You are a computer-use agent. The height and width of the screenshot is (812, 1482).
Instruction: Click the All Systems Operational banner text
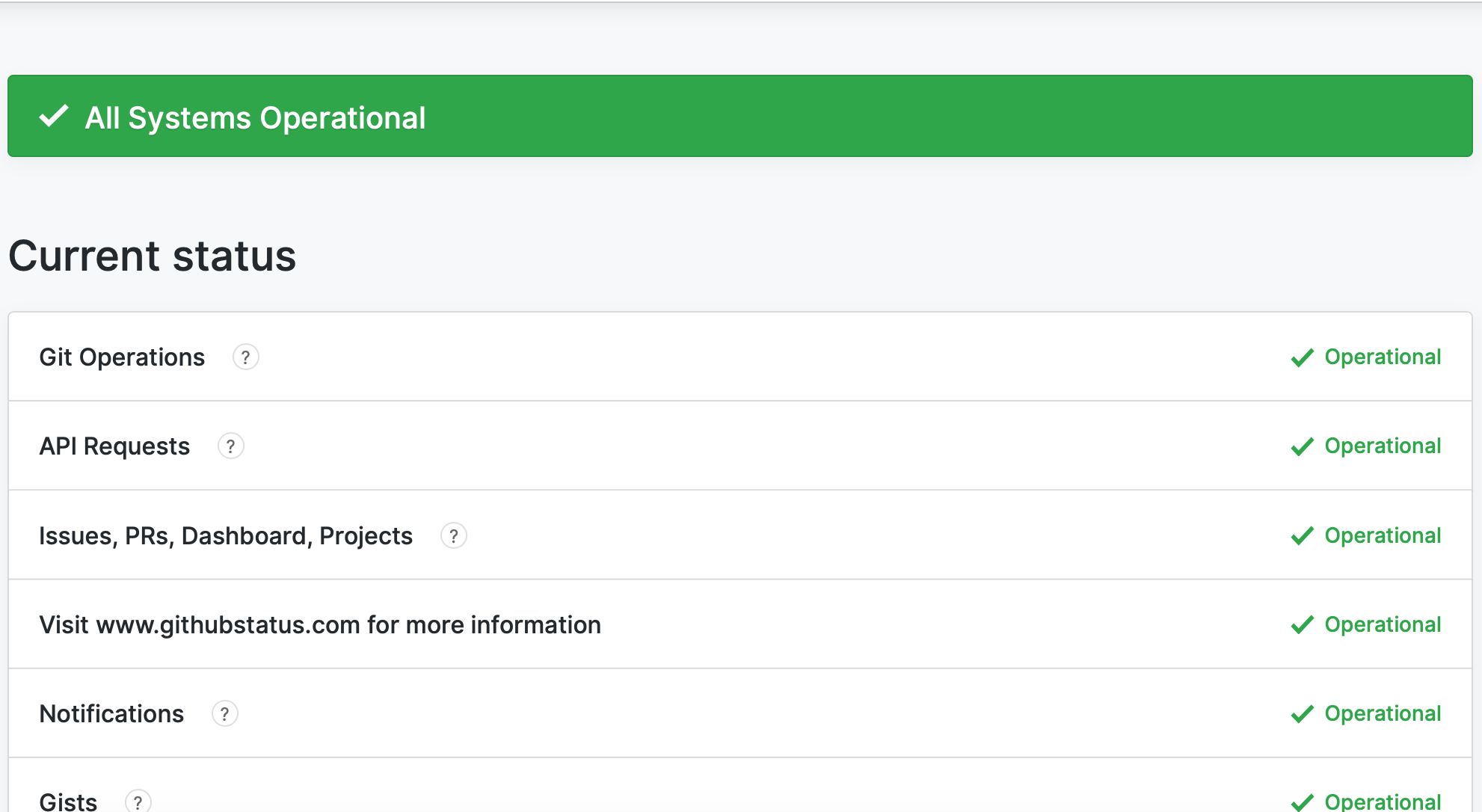pyautogui.click(x=255, y=118)
